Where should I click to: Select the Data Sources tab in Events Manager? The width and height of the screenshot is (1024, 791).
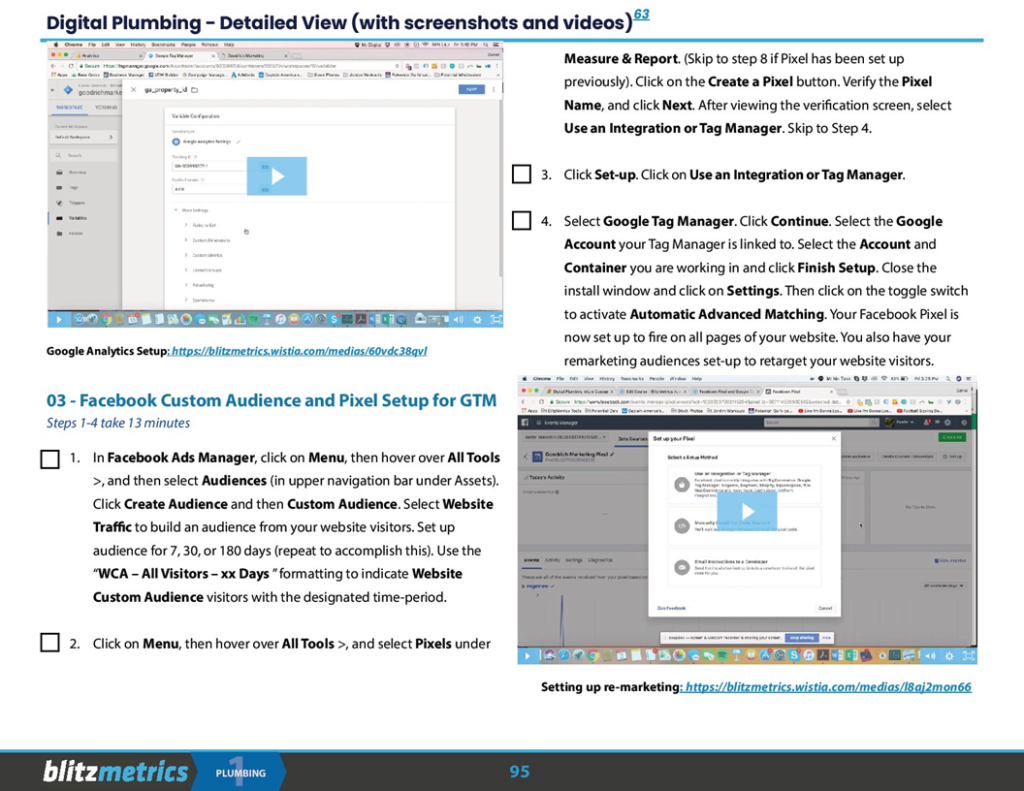632,438
